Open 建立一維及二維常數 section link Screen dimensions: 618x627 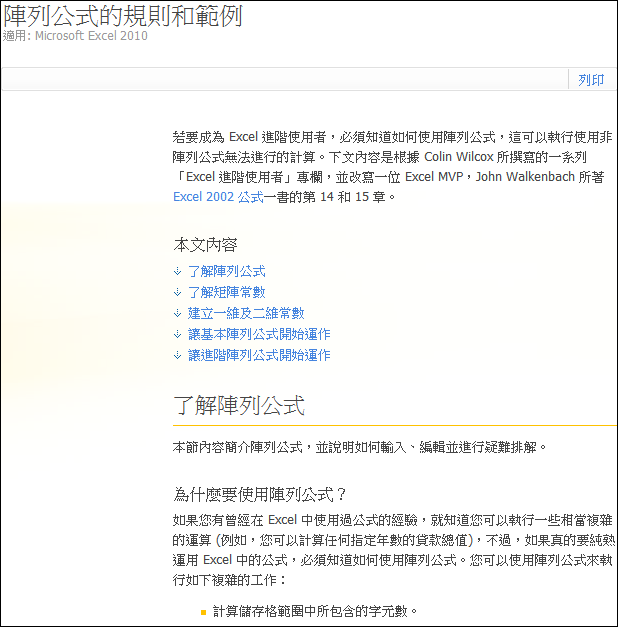click(x=246, y=313)
